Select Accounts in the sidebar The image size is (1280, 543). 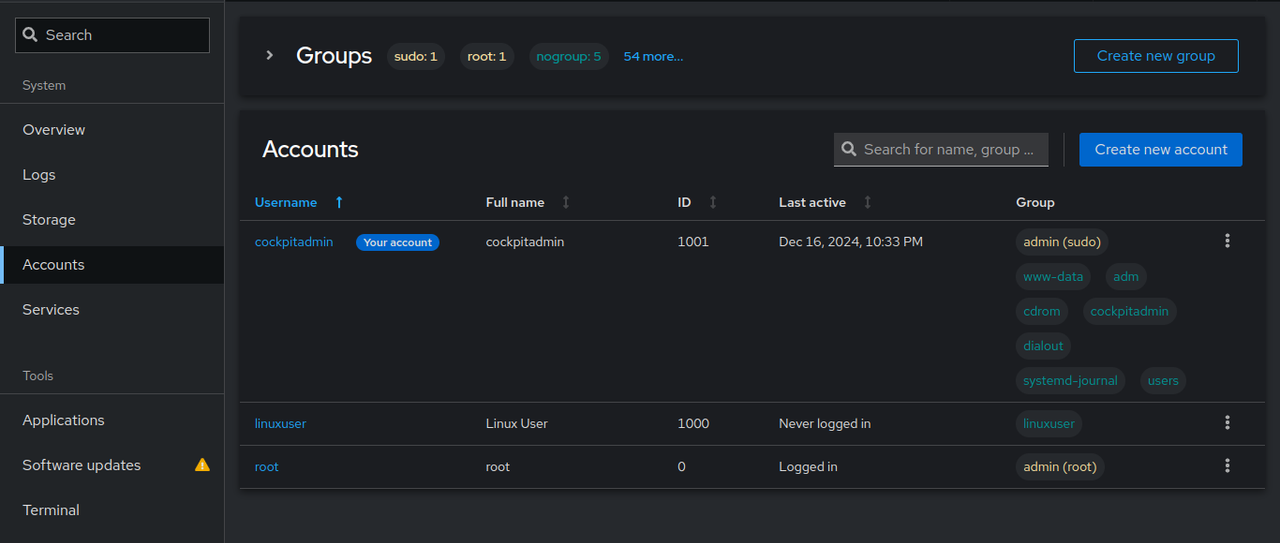tap(112, 265)
